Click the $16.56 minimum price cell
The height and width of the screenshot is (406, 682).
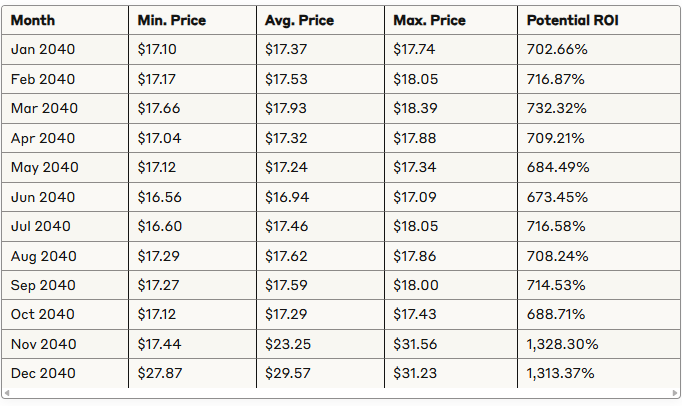click(158, 197)
